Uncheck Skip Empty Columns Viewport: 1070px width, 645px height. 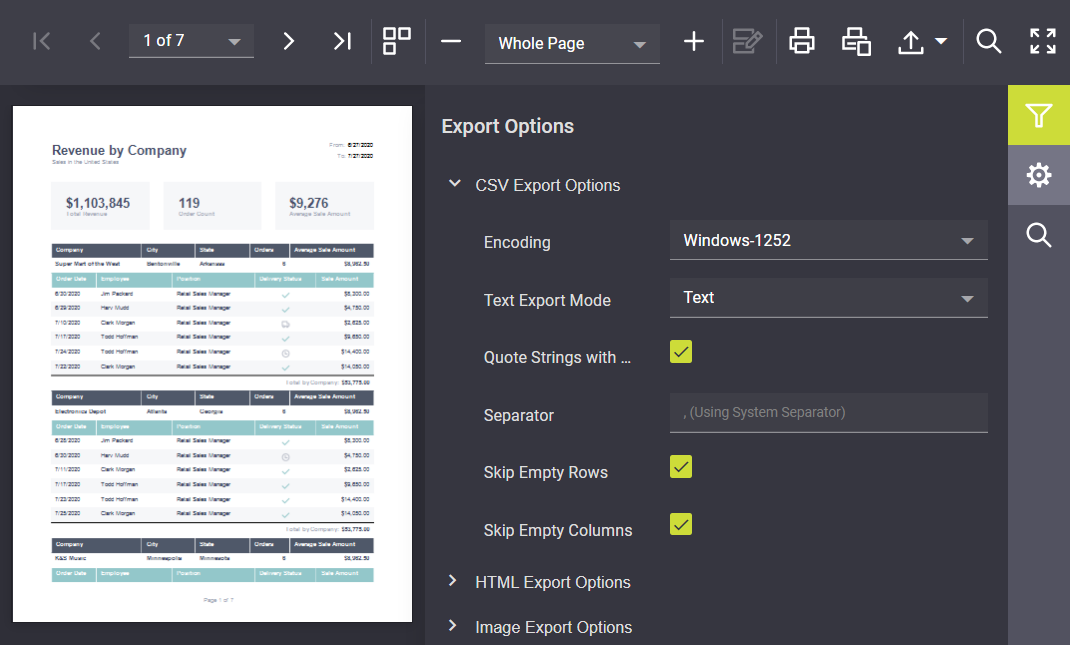[681, 524]
